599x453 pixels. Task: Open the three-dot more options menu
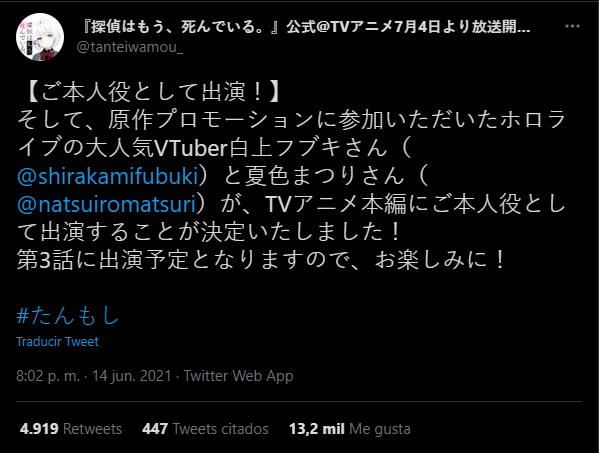(x=572, y=26)
